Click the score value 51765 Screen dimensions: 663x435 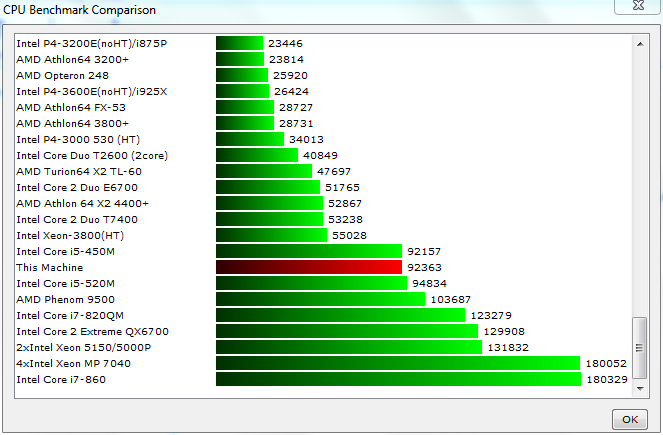click(342, 188)
